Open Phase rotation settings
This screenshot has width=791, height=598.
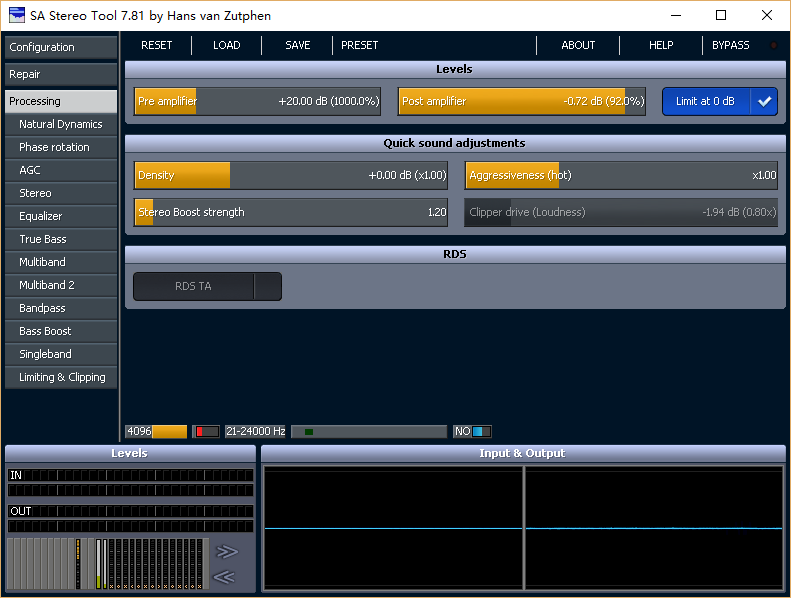pyautogui.click(x=61, y=147)
